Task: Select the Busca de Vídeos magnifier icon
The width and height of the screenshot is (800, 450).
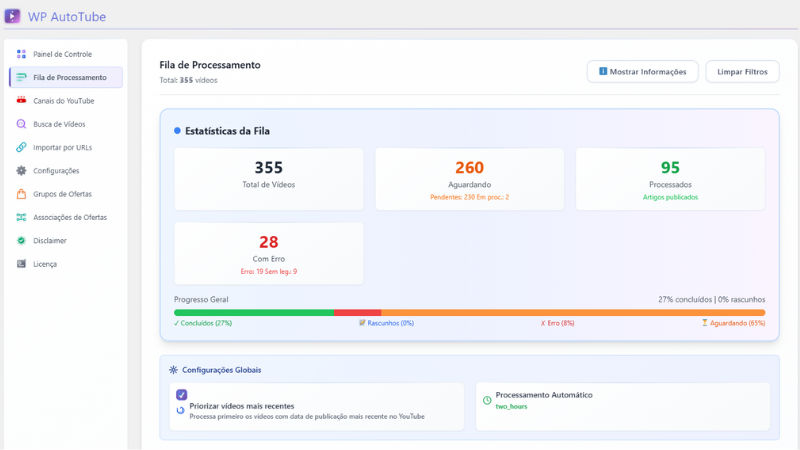Action: coord(21,124)
